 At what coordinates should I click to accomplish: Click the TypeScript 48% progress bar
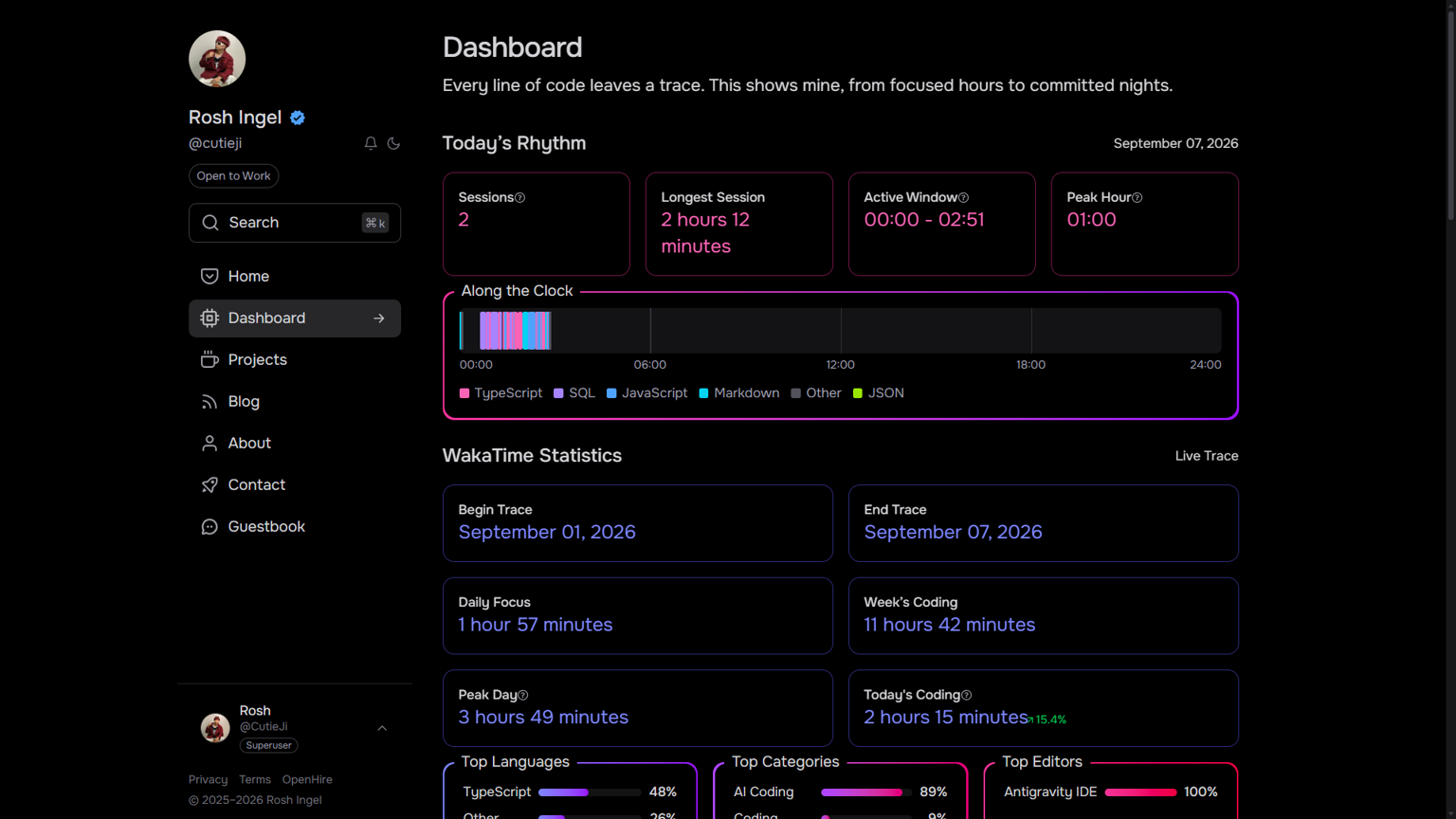point(590,792)
